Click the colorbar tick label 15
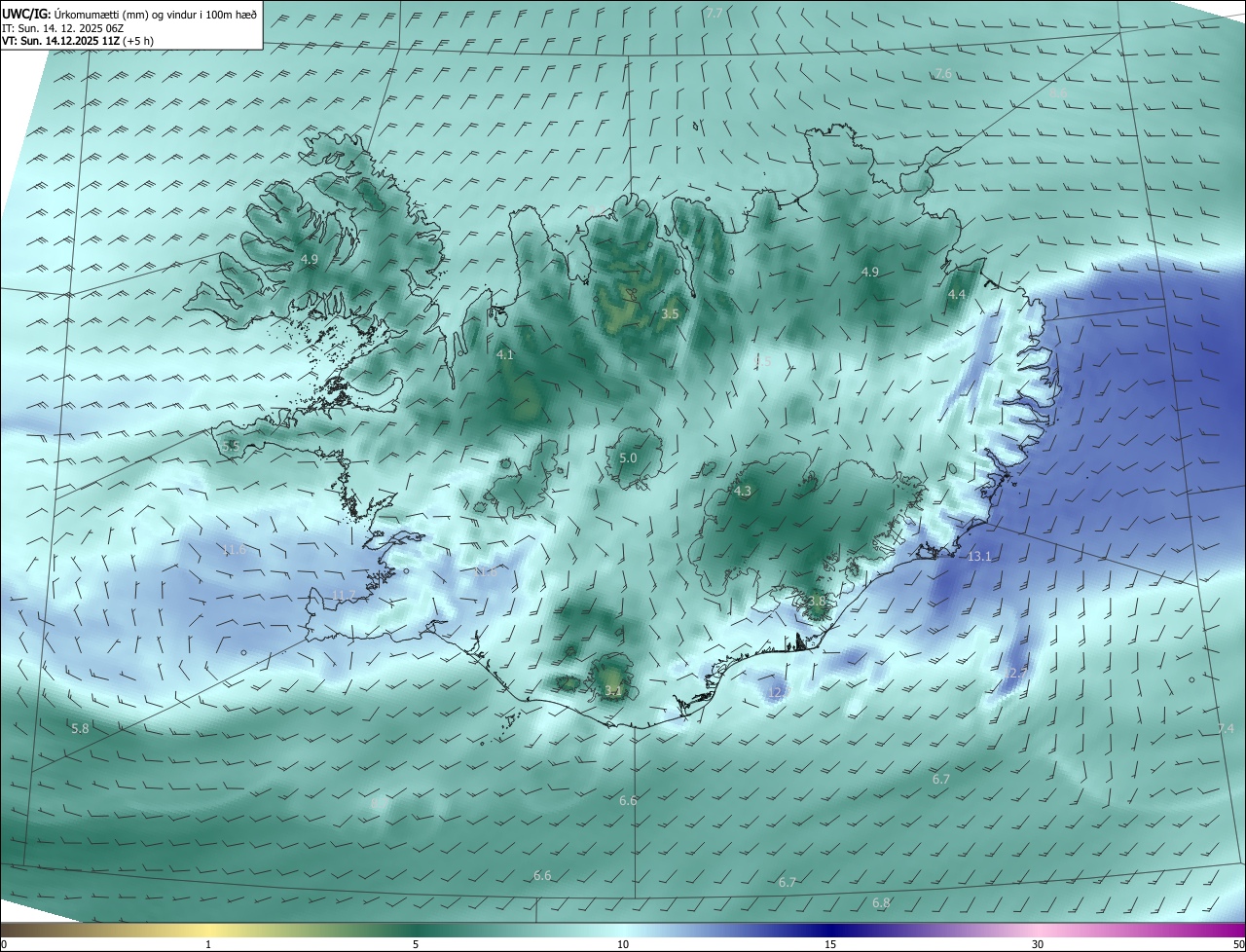The image size is (1246, 952). click(x=830, y=944)
